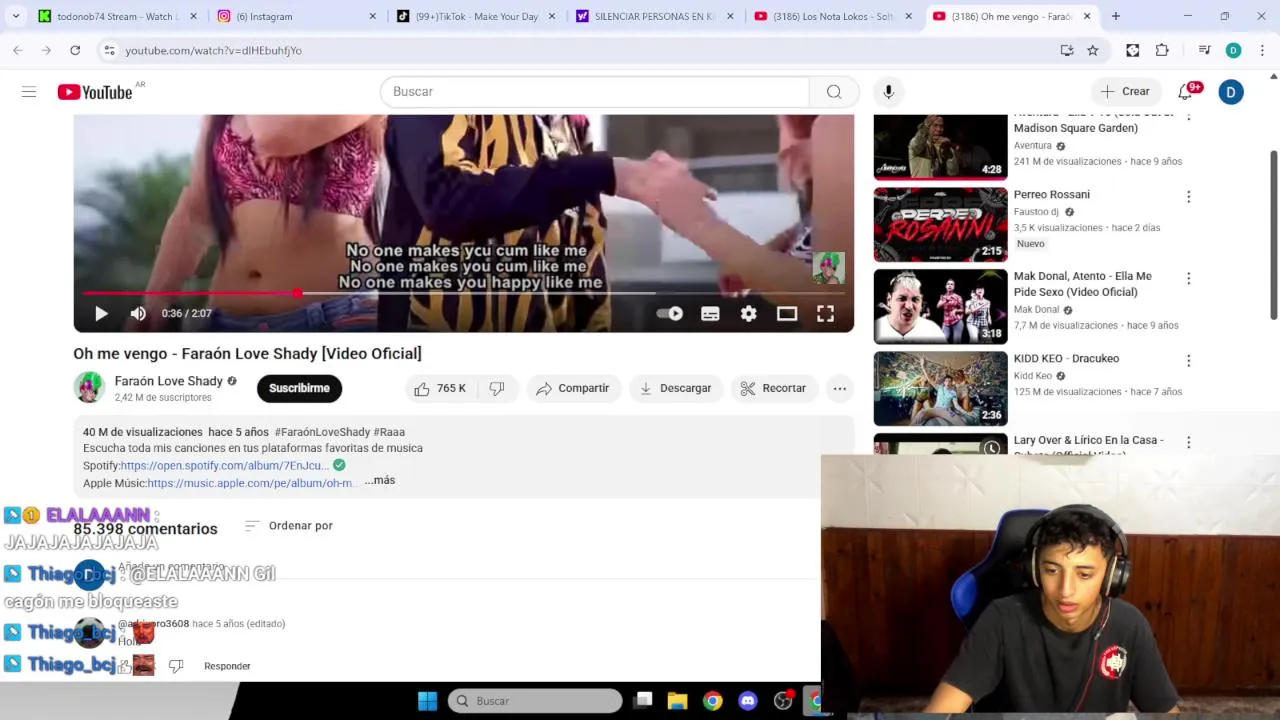The height and width of the screenshot is (720, 1280).
Task: Click the #FaraónLoveShady hashtag
Action: 322,432
